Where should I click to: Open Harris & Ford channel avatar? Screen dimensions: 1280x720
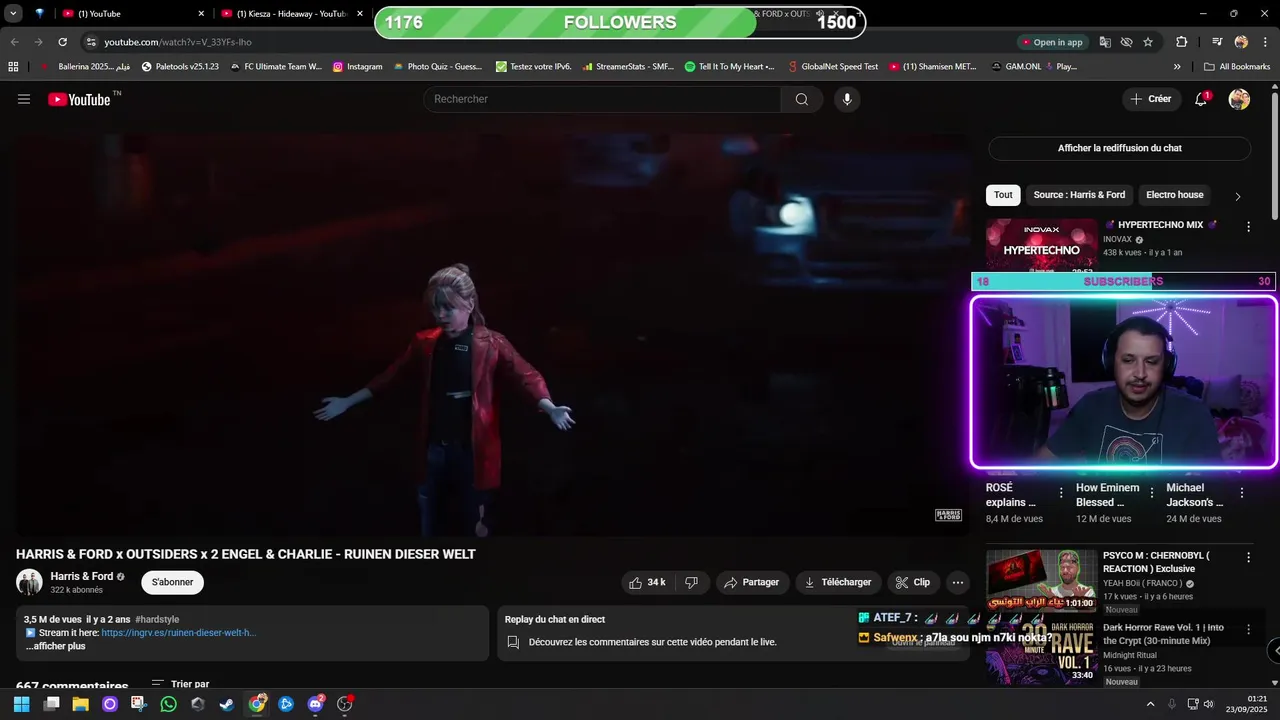tap(29, 582)
